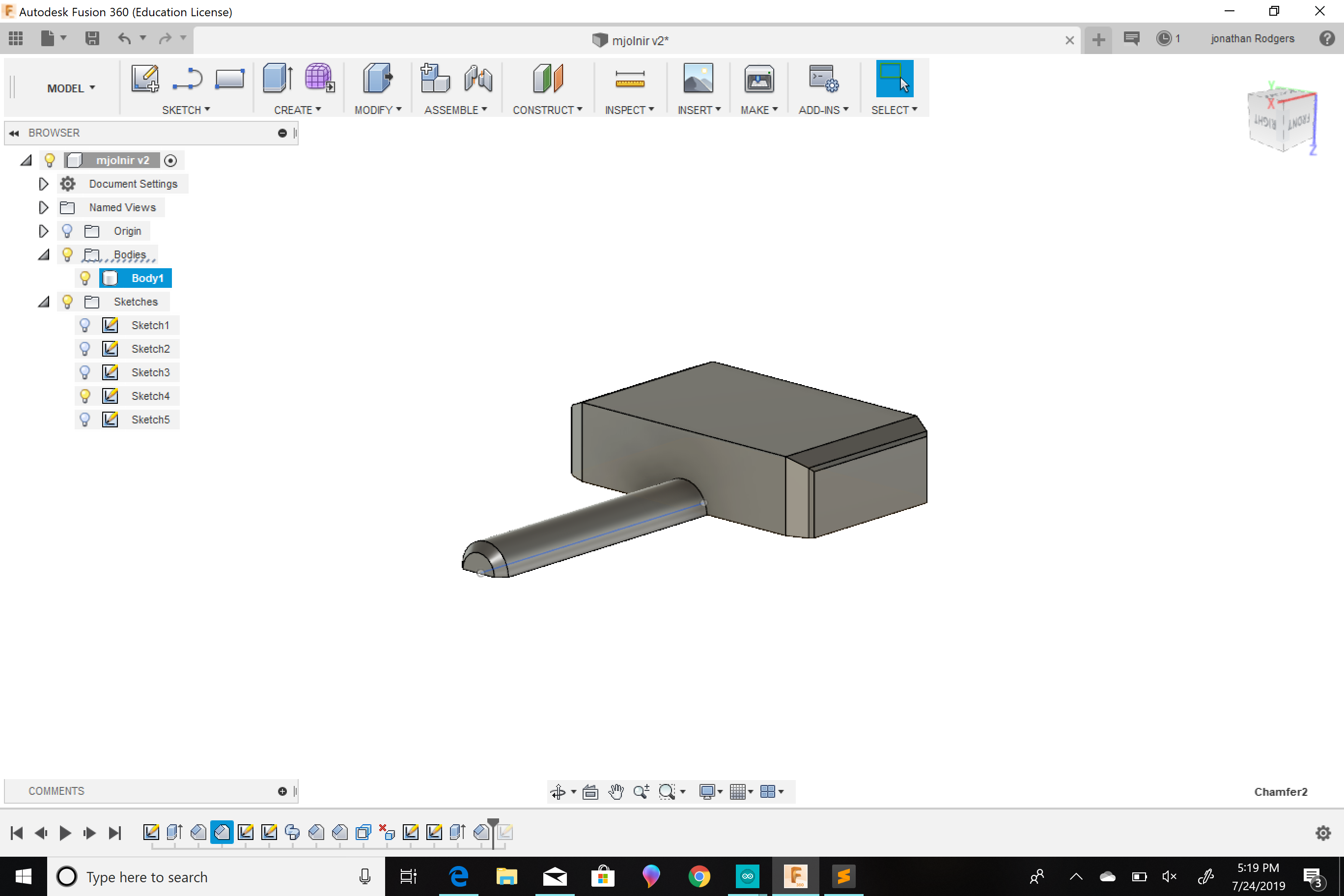Click the Zoom magnifier plus icon
1344x896 pixels.
tap(641, 791)
